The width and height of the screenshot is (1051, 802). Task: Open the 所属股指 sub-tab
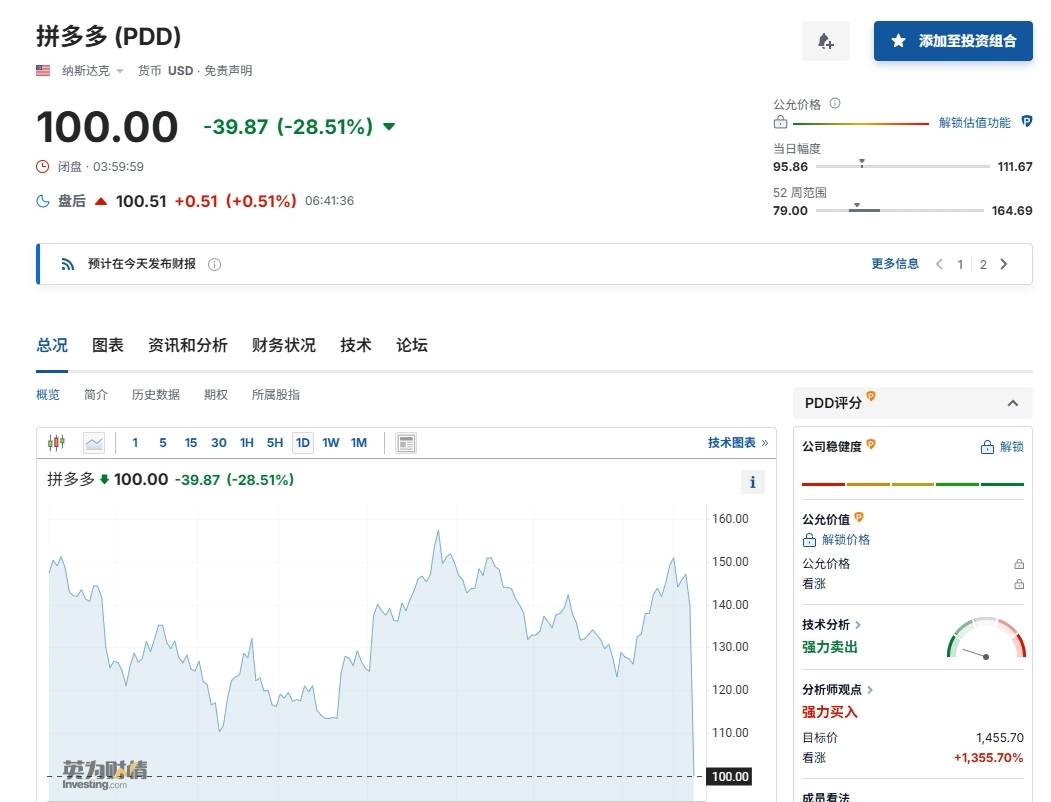[x=275, y=395]
